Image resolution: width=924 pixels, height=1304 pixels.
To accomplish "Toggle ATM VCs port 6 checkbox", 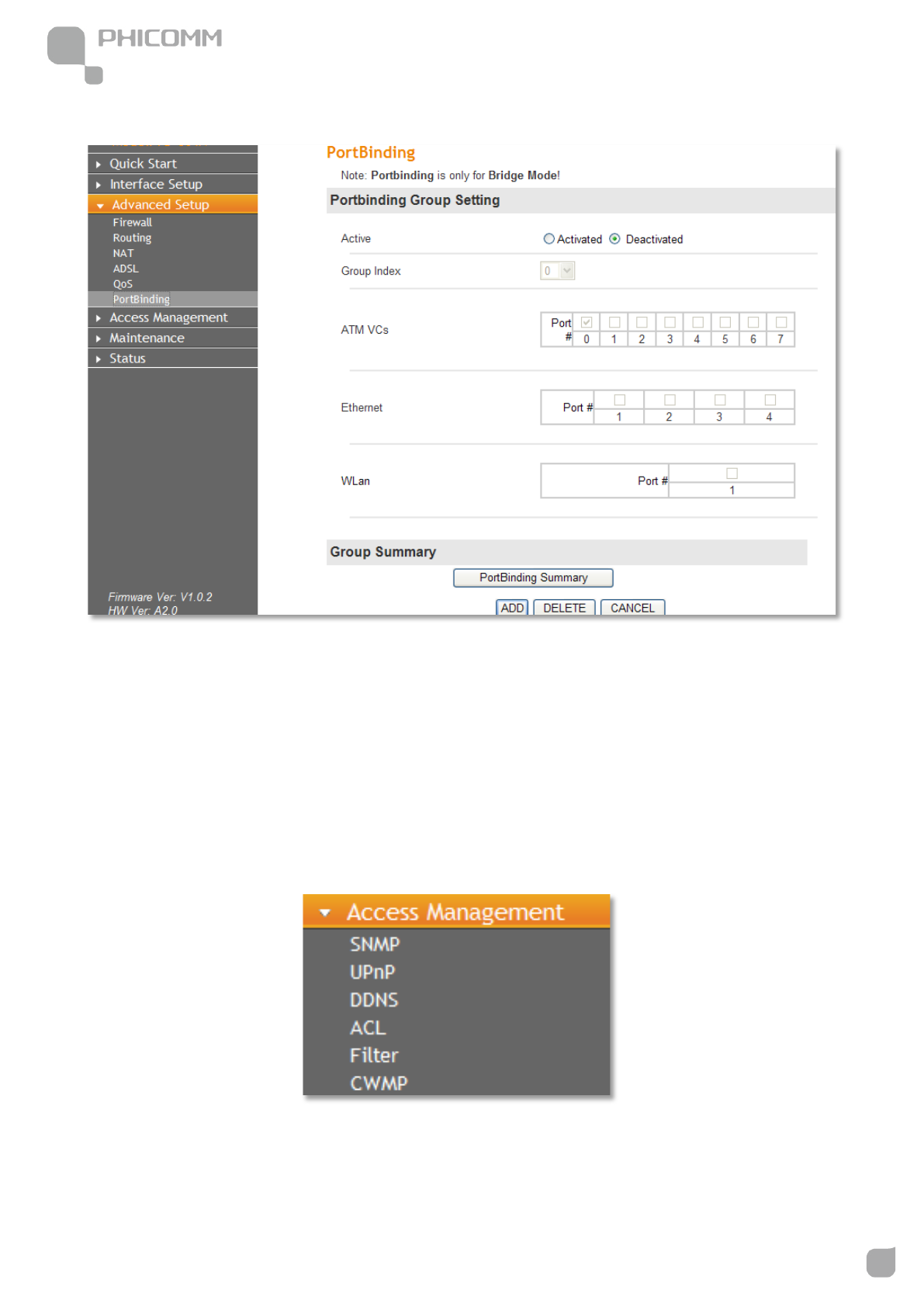I will [x=753, y=322].
